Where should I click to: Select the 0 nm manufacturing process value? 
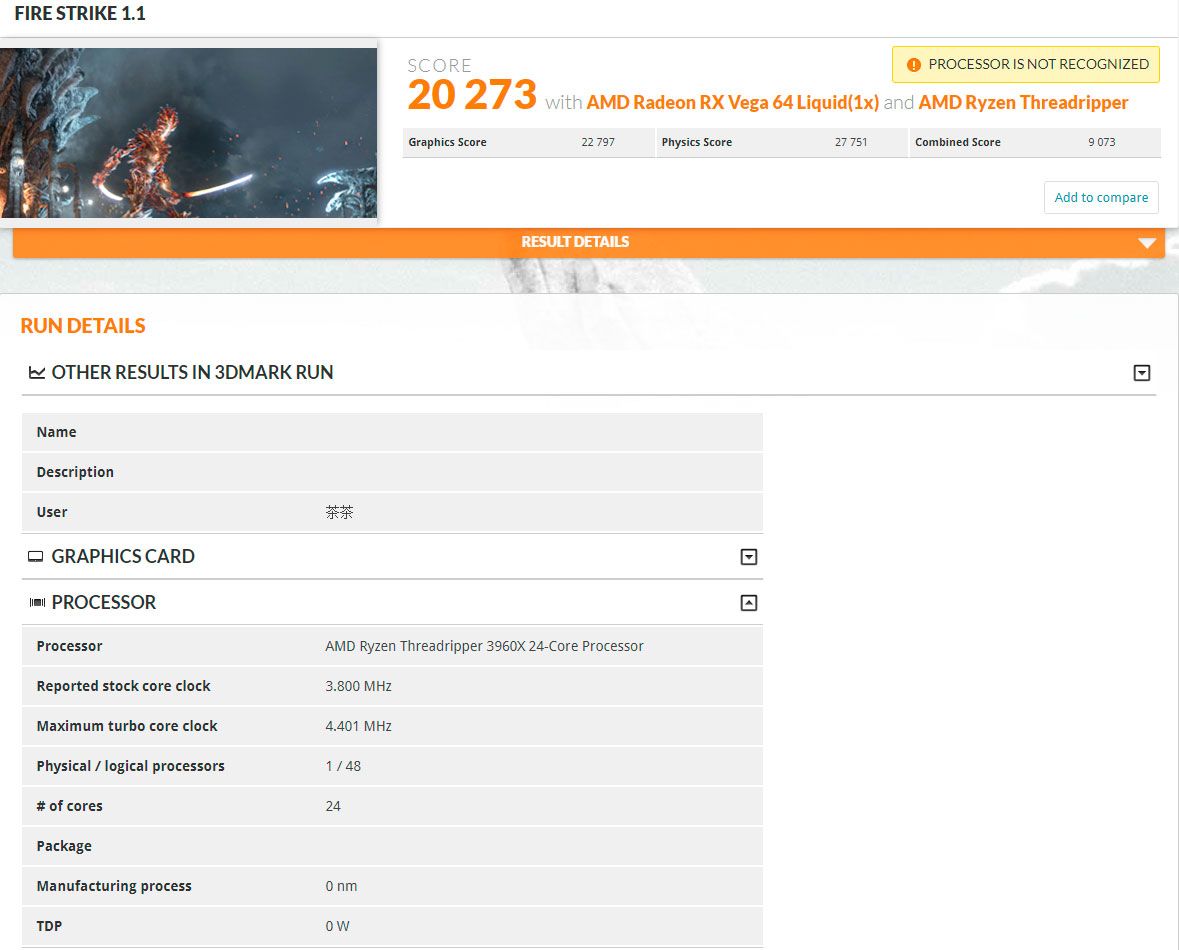point(341,886)
